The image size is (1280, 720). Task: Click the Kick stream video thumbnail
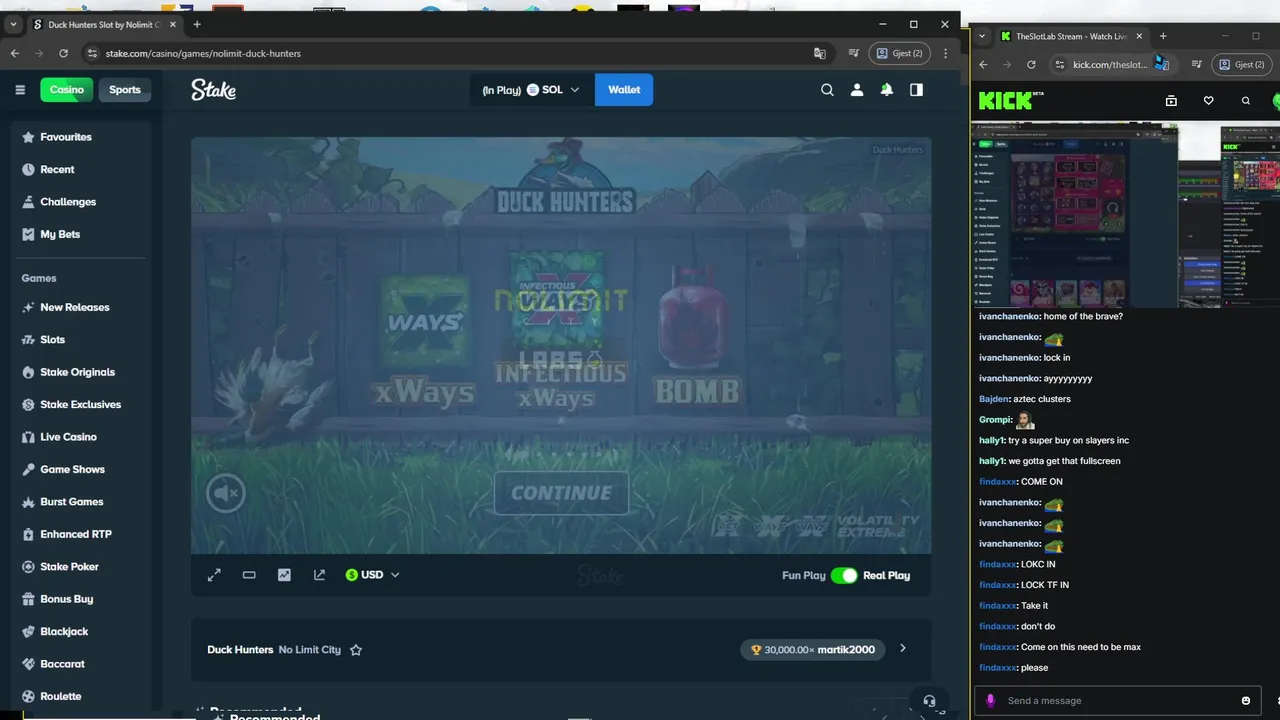tap(1125, 215)
